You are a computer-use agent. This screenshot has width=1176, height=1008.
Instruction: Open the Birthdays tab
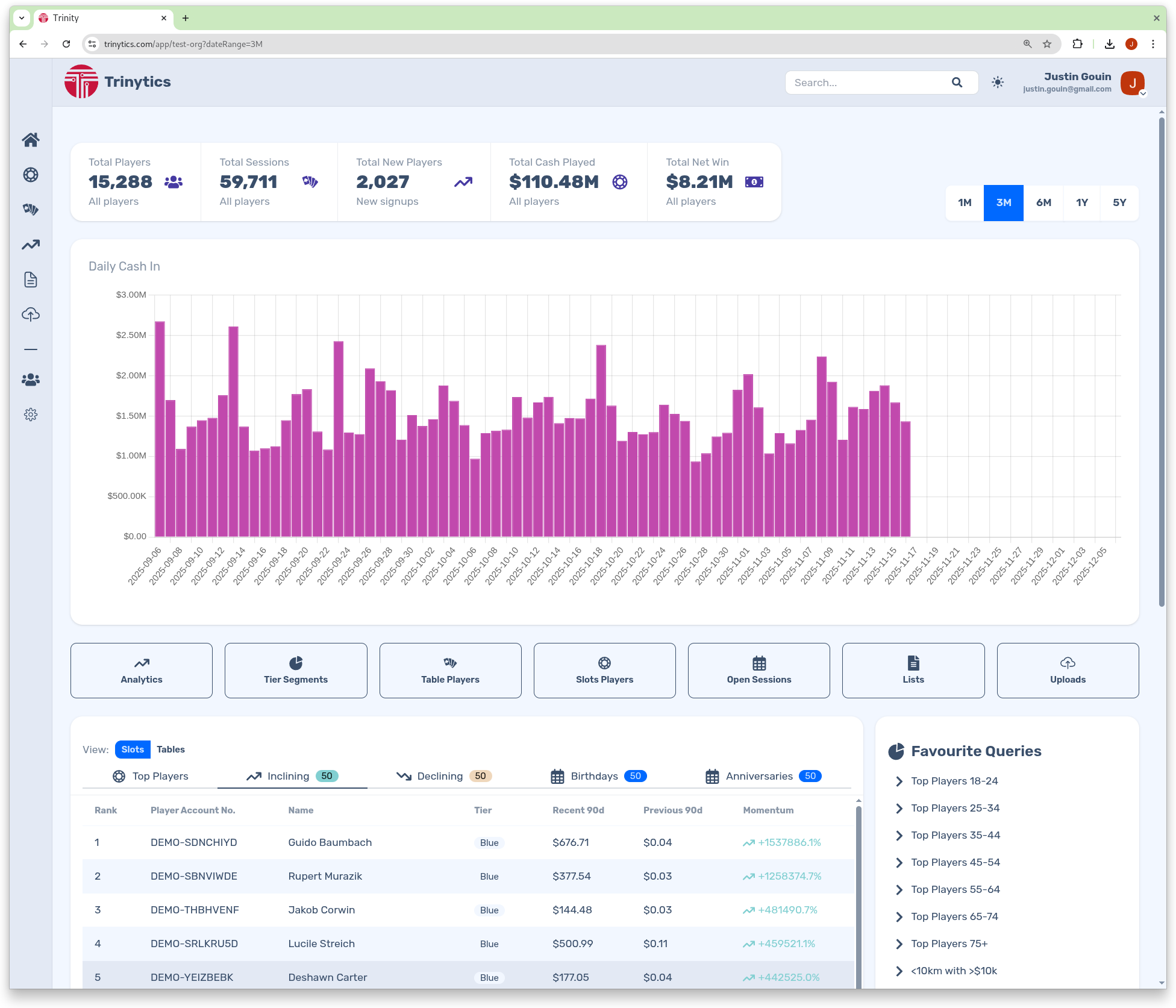[594, 776]
